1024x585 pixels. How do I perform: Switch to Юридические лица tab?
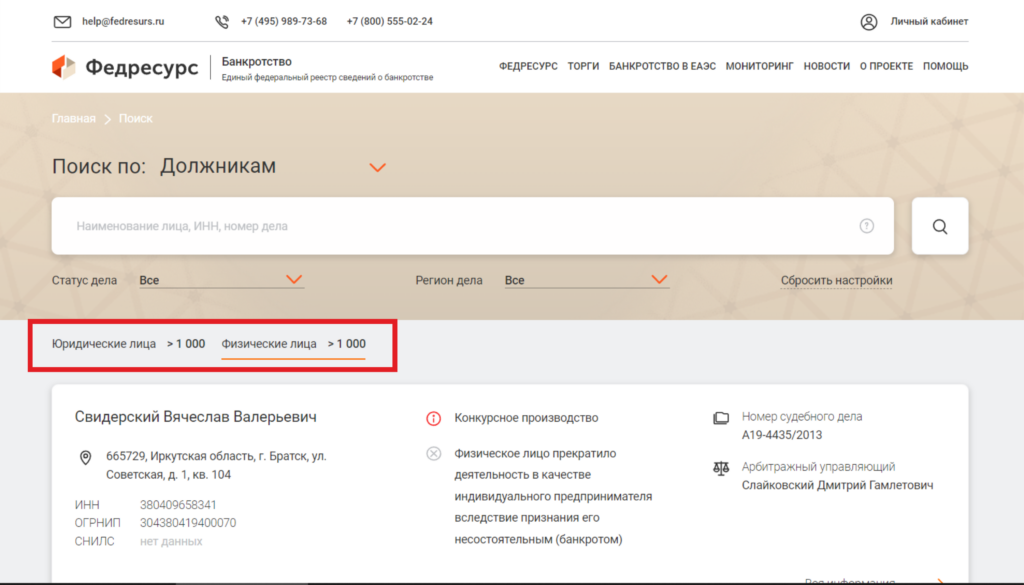click(104, 344)
